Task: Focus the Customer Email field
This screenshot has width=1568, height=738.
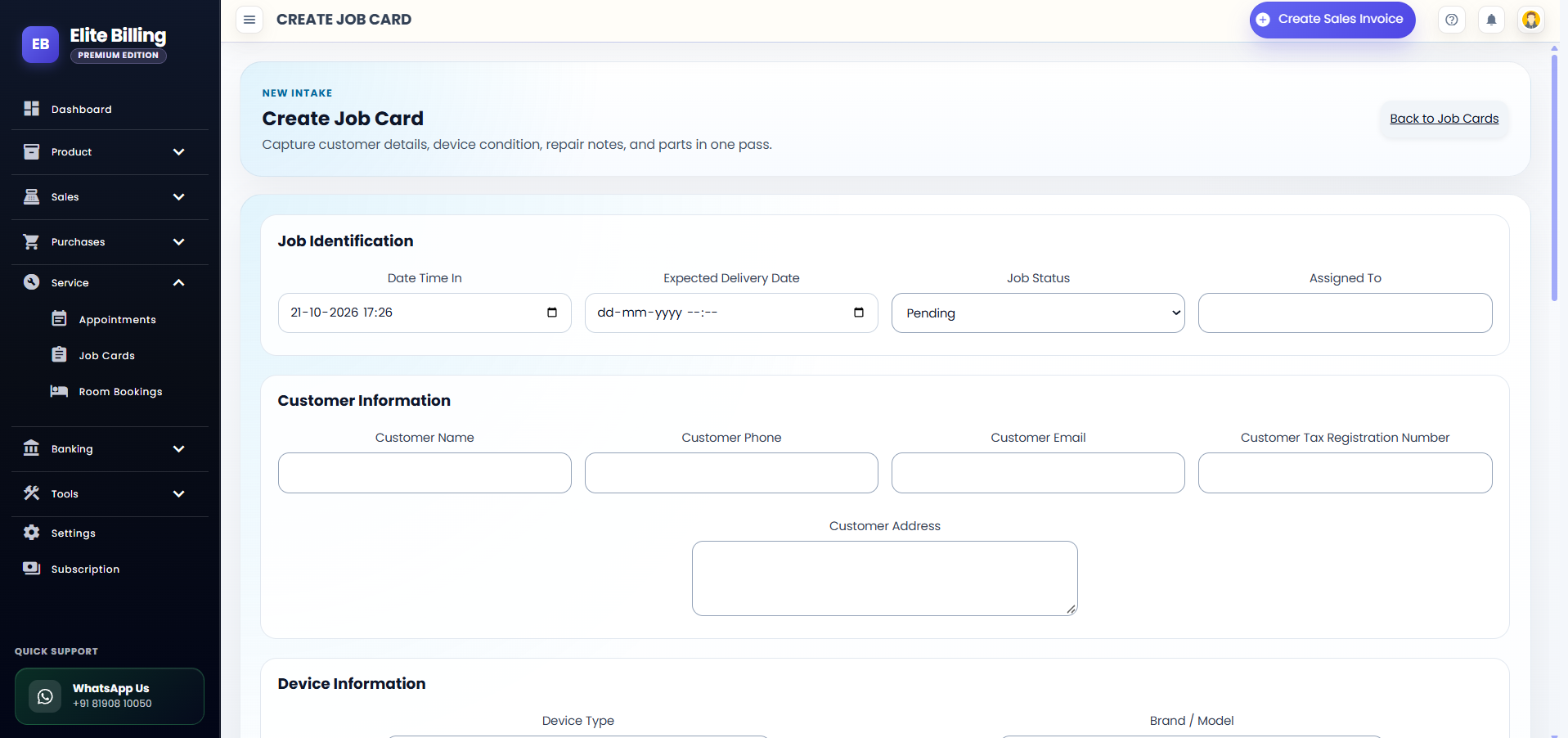Action: click(x=1038, y=473)
